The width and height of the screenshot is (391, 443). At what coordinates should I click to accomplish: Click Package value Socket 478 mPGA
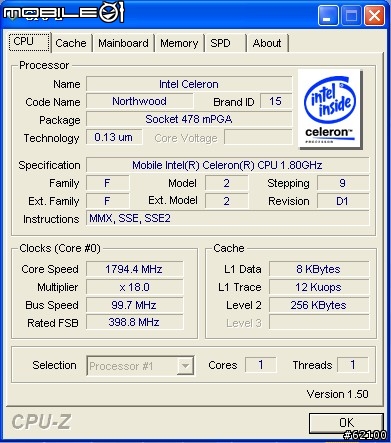[x=189, y=119]
